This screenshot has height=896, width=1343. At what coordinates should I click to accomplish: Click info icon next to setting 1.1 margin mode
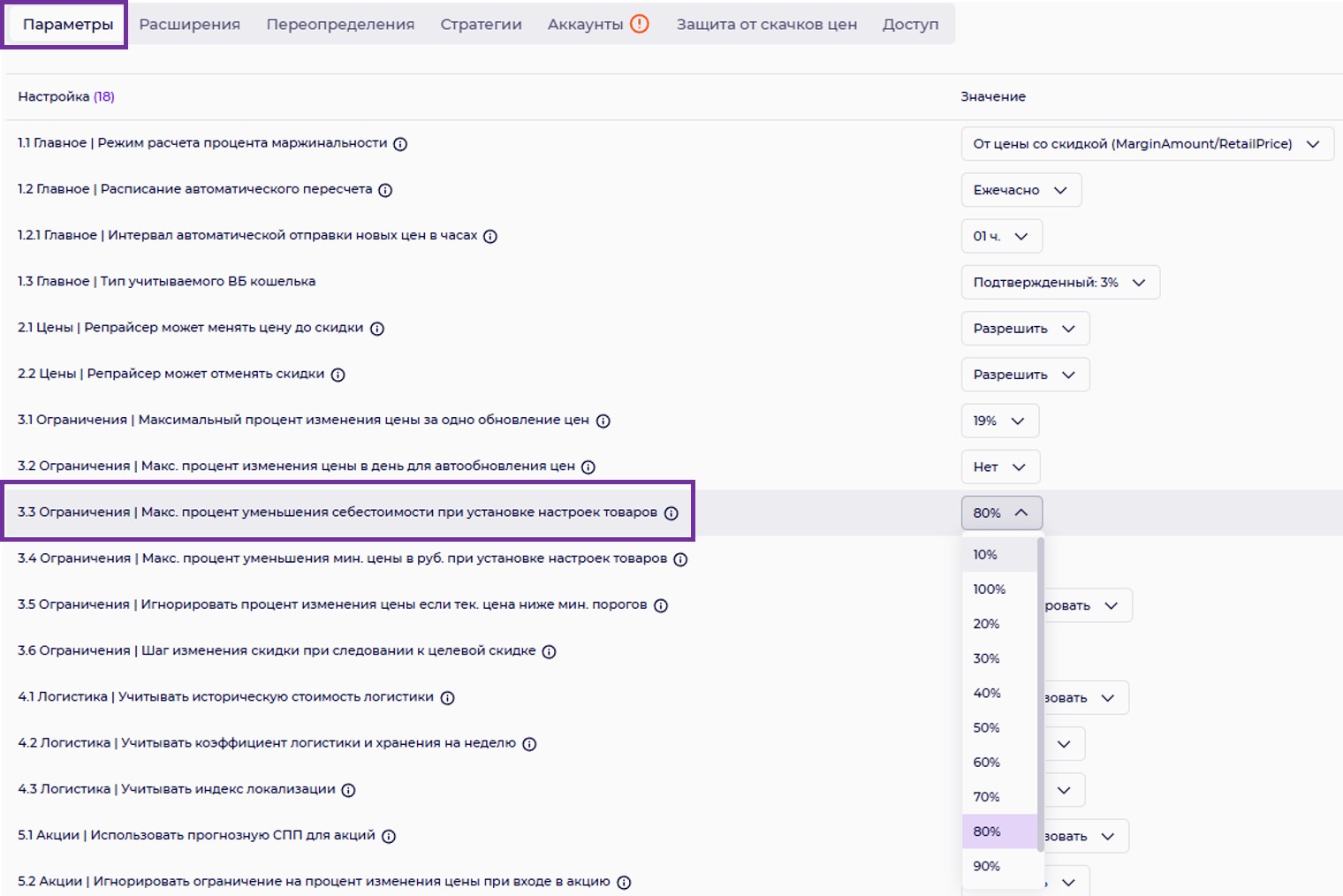(400, 144)
